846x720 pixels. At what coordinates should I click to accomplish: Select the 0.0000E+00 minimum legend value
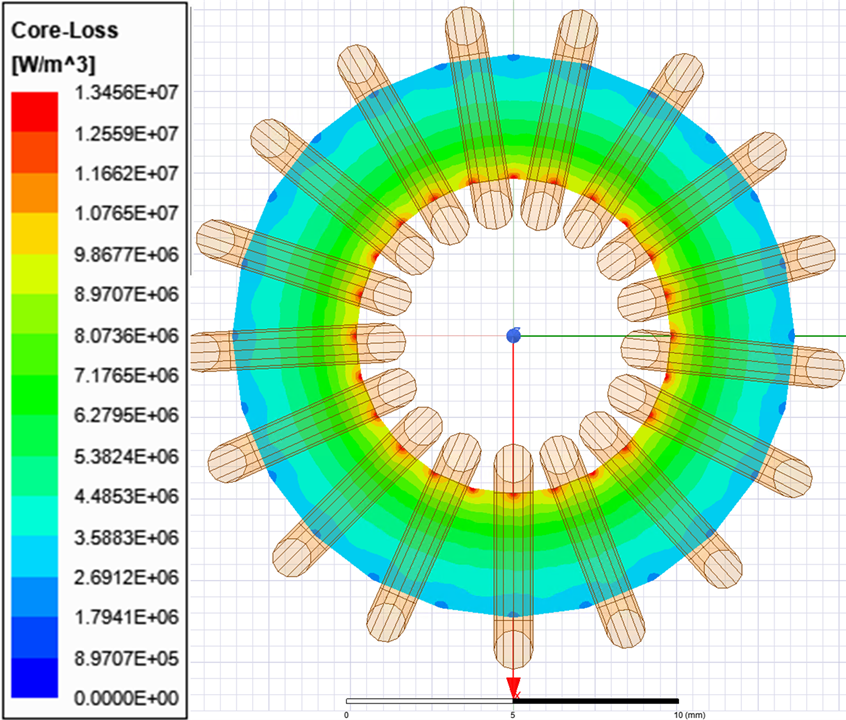click(125, 699)
